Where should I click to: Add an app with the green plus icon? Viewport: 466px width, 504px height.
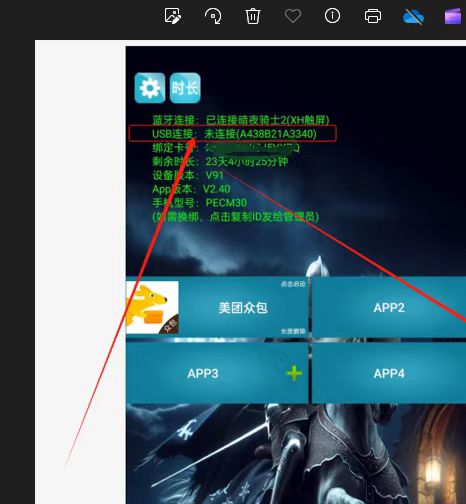pos(294,373)
